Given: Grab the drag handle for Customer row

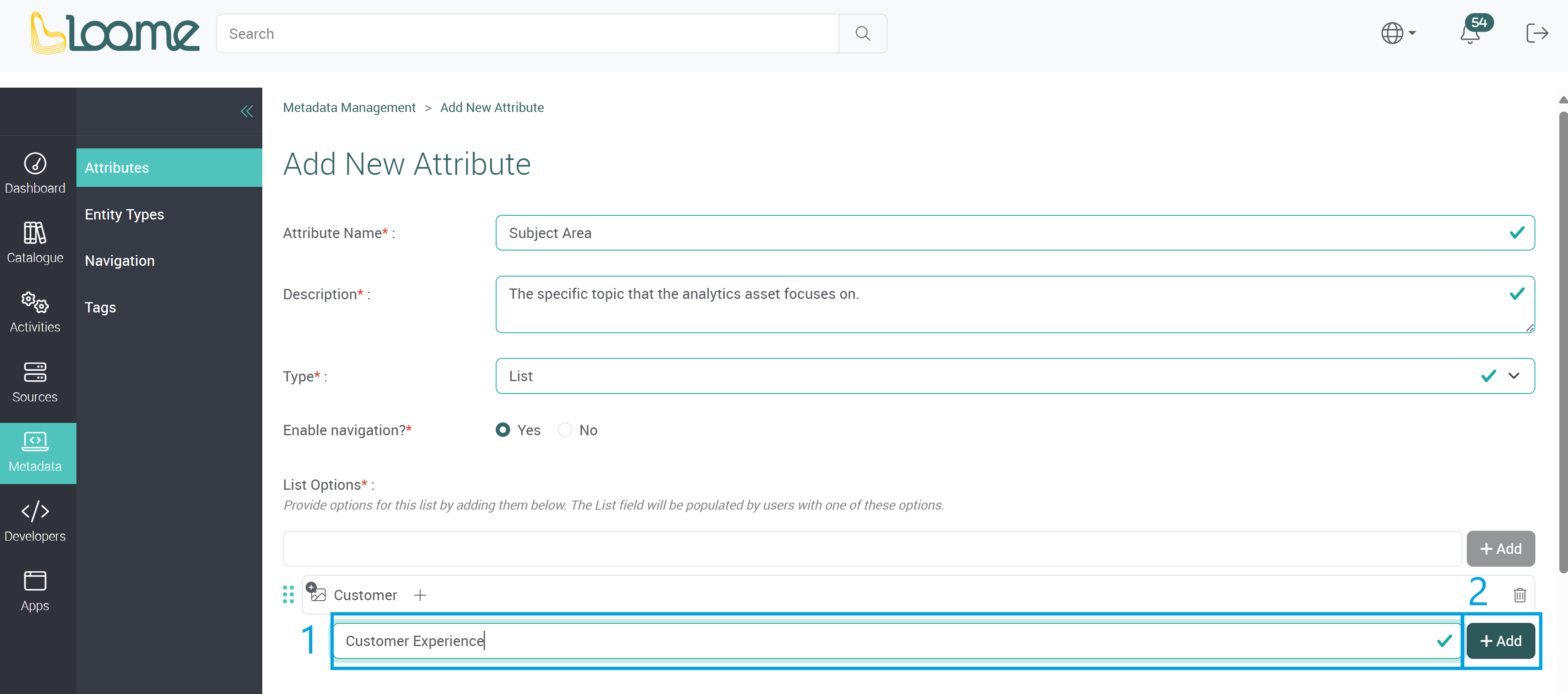Looking at the screenshot, I should click(288, 595).
